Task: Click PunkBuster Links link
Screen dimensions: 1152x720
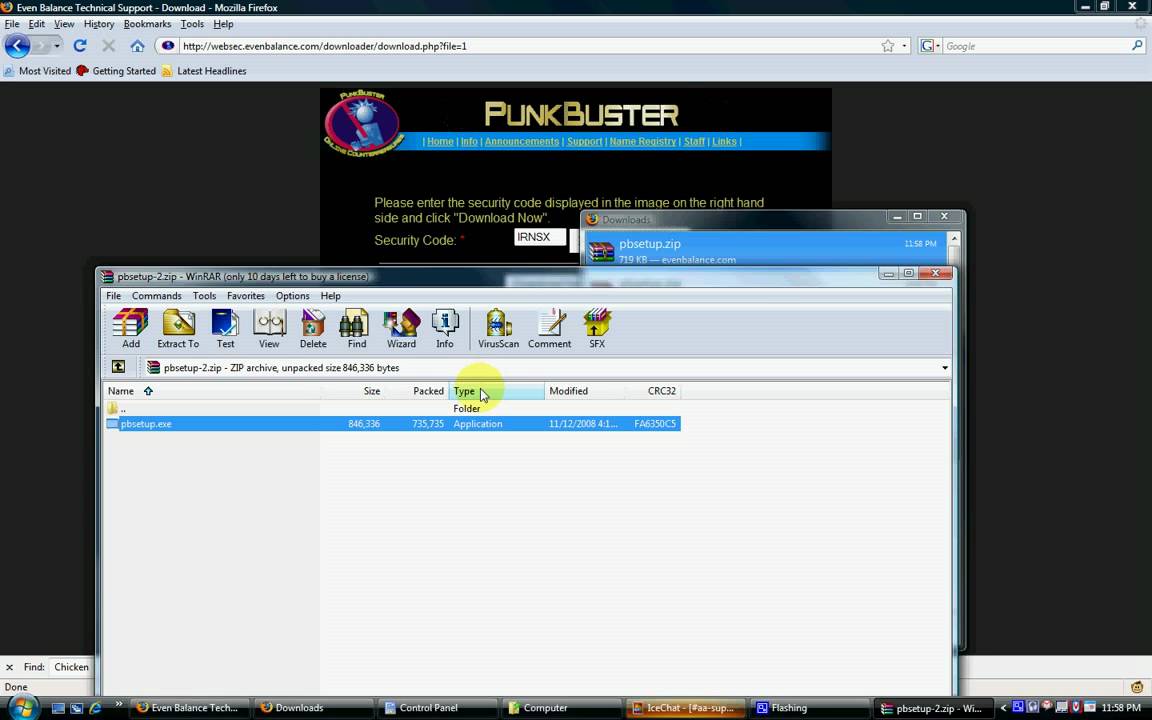Action: (x=724, y=141)
